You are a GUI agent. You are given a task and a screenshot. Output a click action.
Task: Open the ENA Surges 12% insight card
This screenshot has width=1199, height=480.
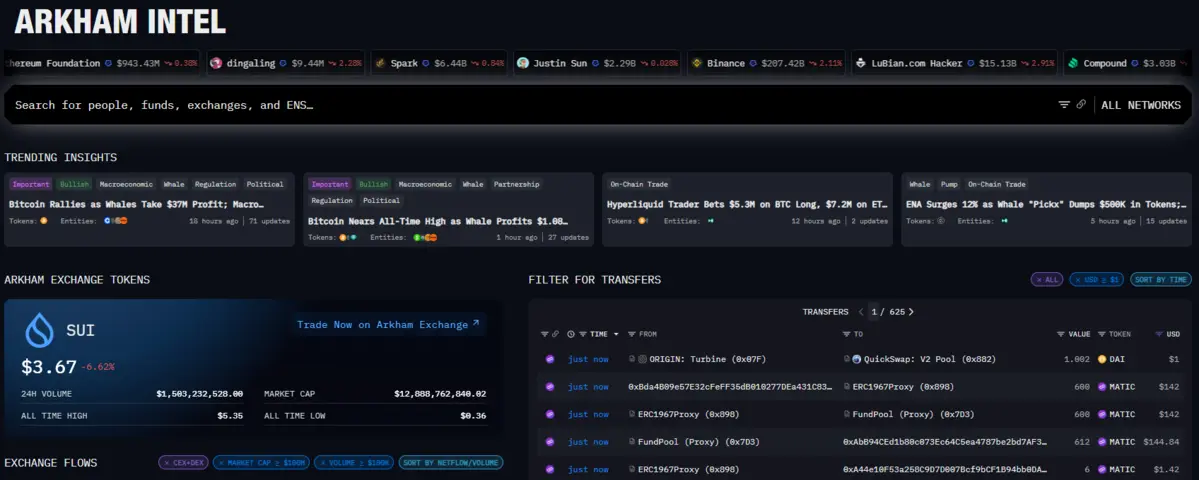pyautogui.click(x=1047, y=204)
